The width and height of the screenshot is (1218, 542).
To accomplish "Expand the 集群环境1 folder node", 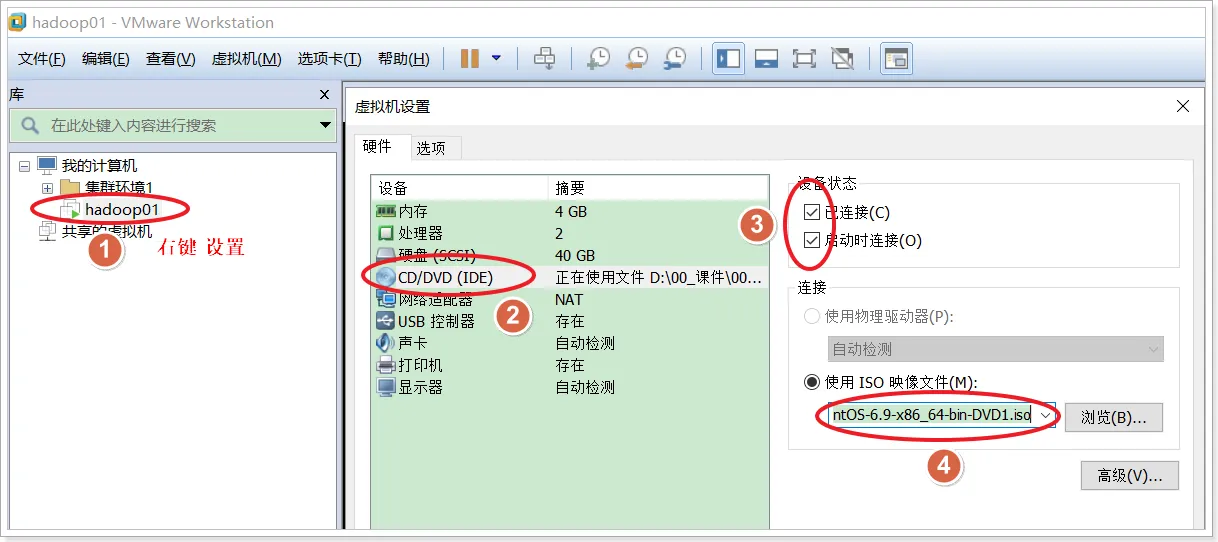I will pos(47,188).
